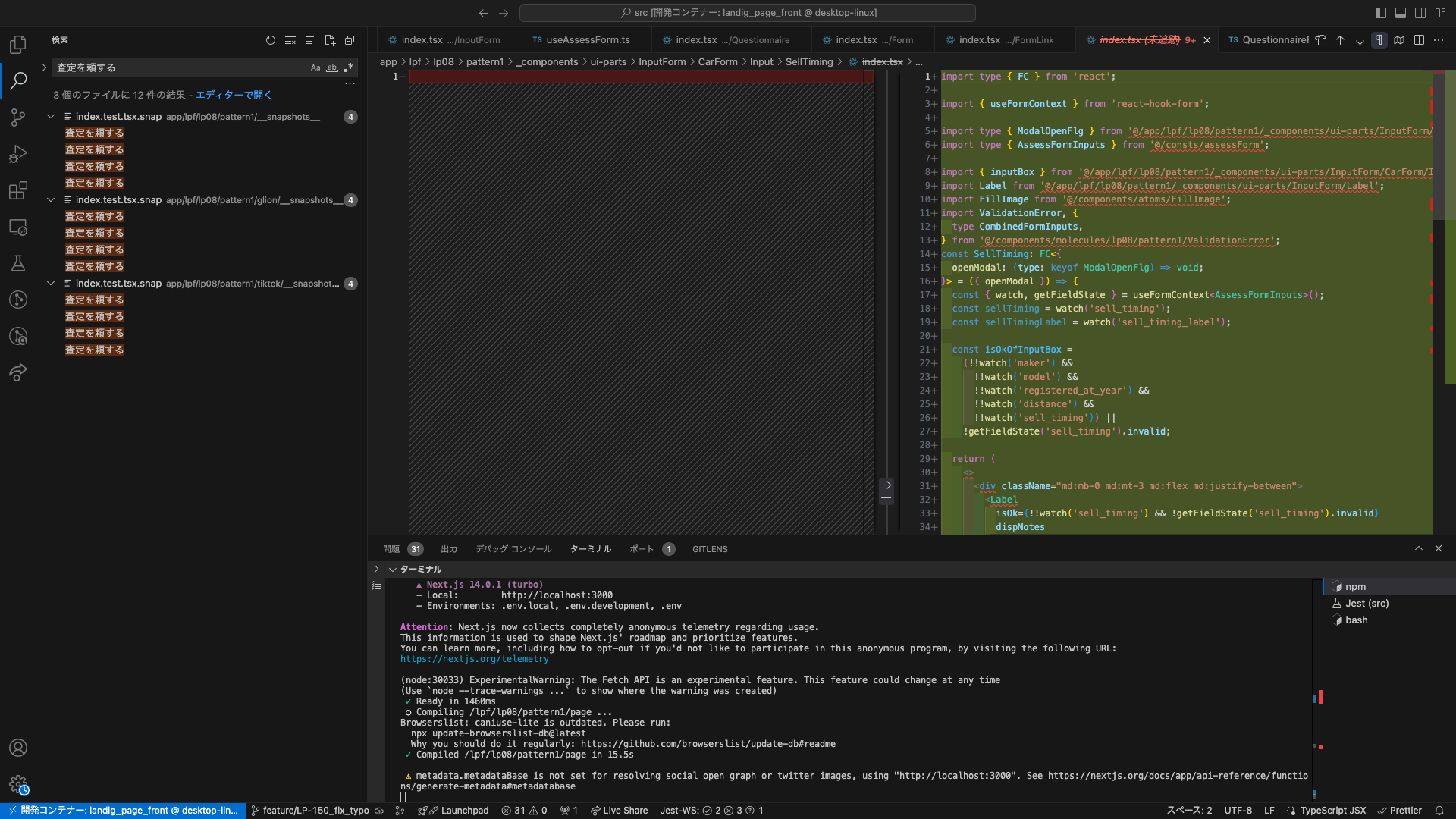Toggle primary side bar visibility
This screenshot has width=1456, height=819.
pyautogui.click(x=1381, y=13)
